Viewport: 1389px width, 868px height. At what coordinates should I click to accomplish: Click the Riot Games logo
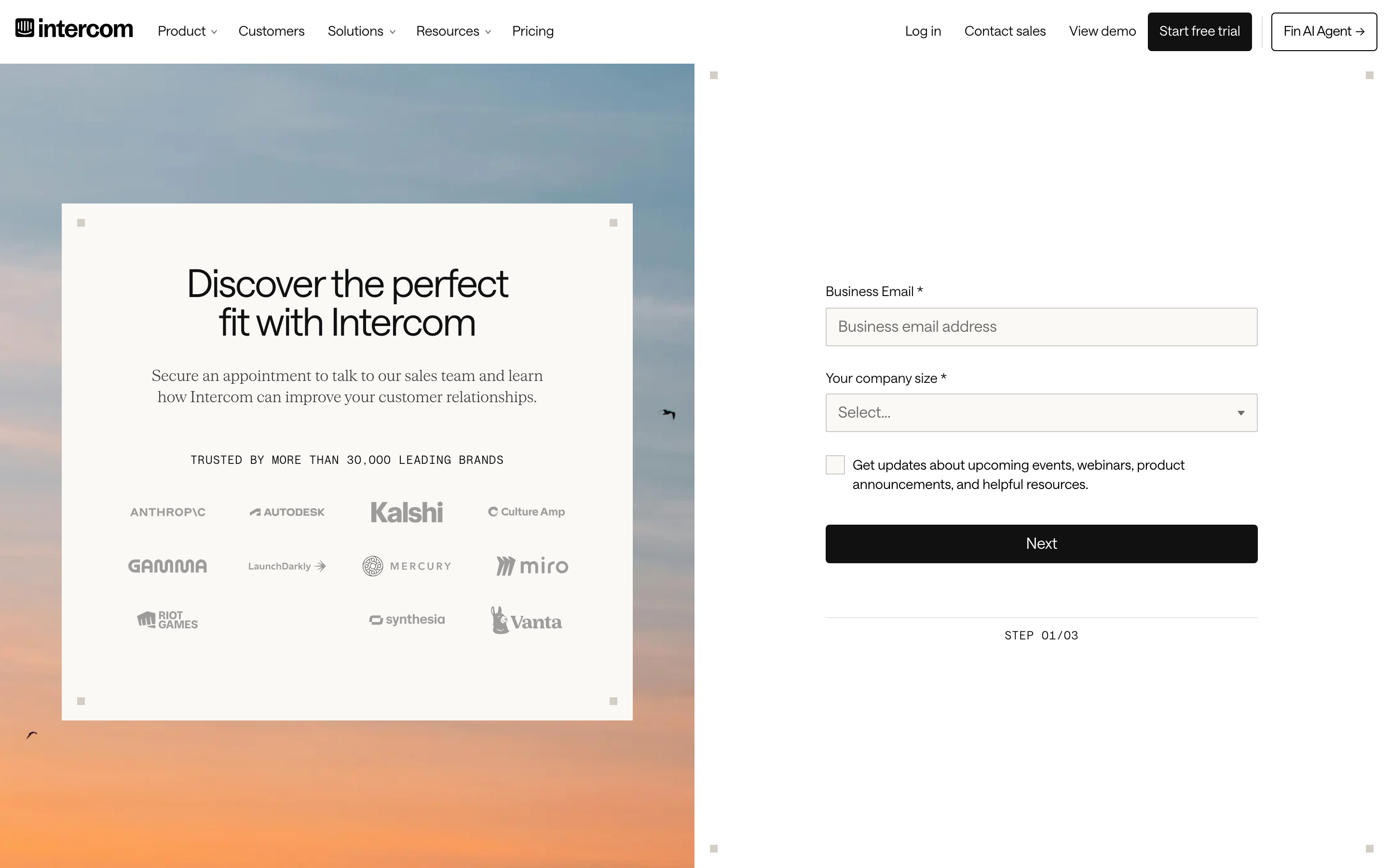pos(168,620)
